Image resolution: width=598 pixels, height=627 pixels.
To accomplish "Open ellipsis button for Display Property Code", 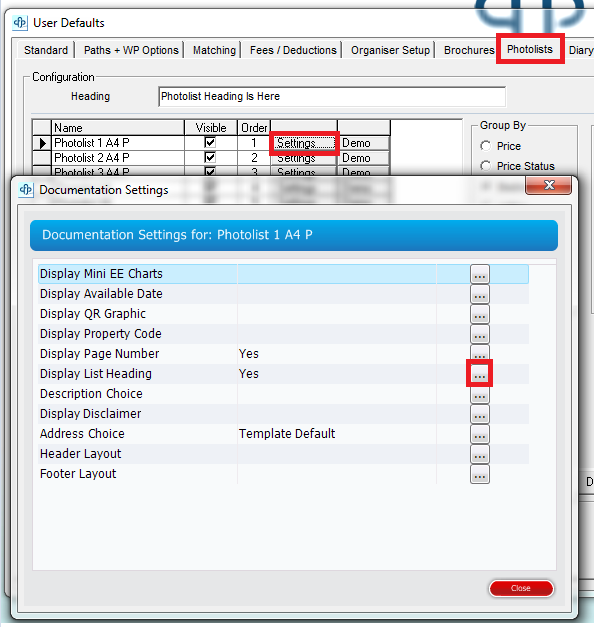I will (480, 334).
